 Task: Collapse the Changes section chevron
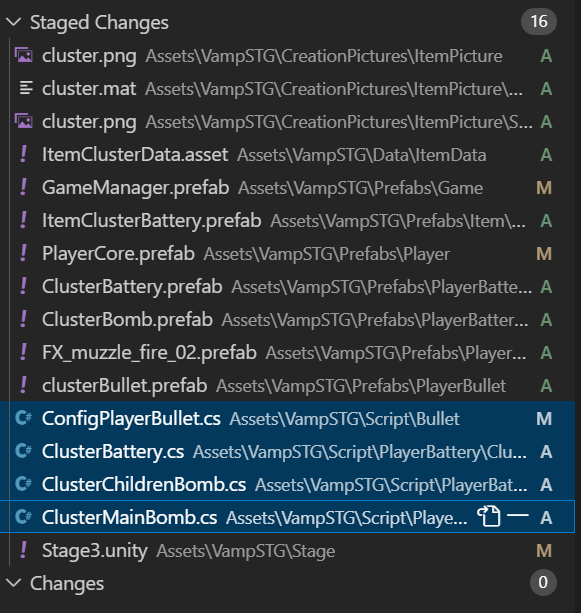tap(14, 583)
